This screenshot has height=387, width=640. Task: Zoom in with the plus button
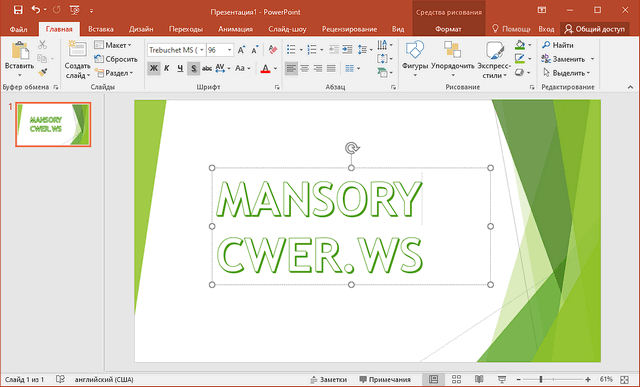tap(587, 380)
